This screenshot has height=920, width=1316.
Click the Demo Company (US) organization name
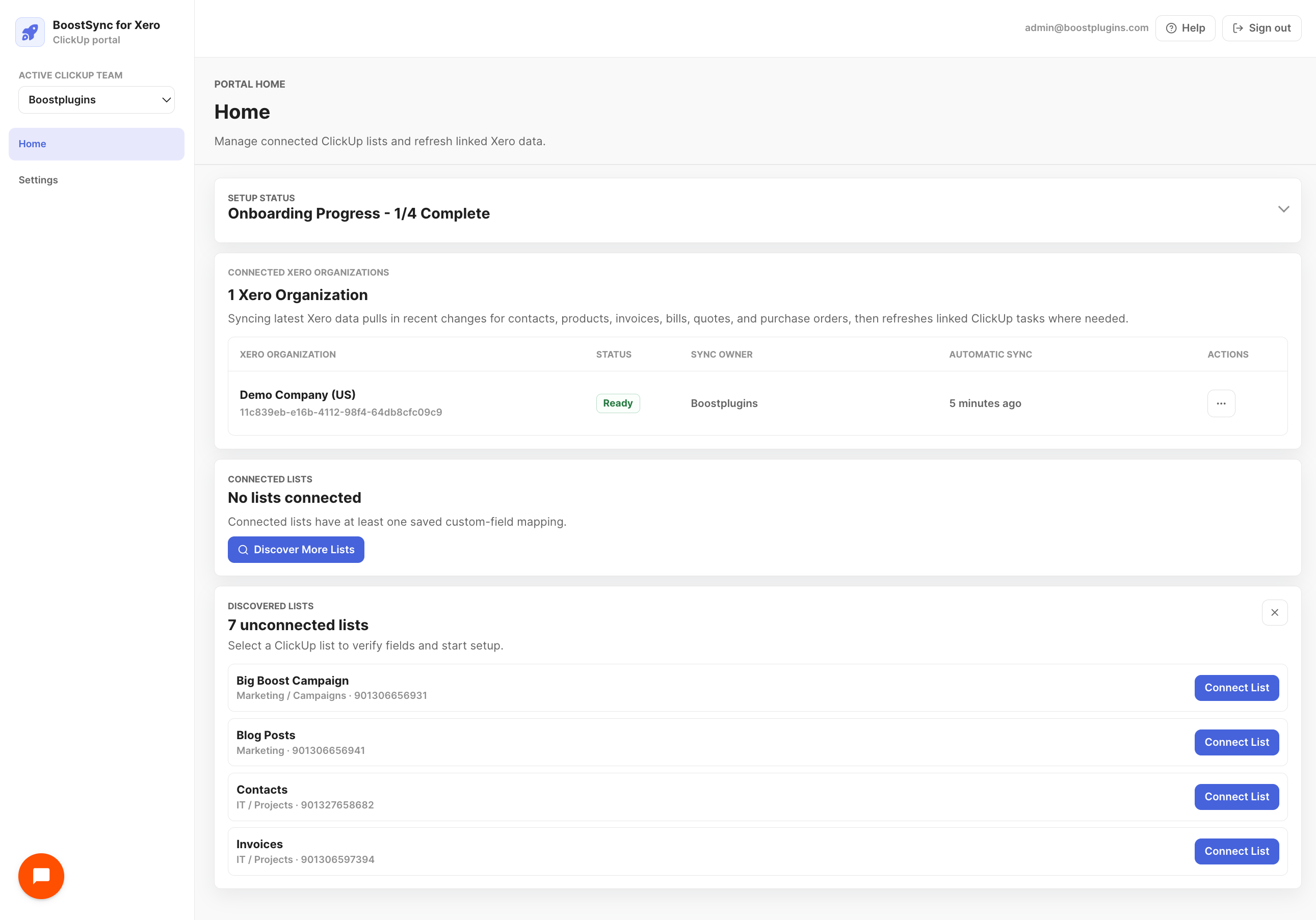pyautogui.click(x=298, y=395)
